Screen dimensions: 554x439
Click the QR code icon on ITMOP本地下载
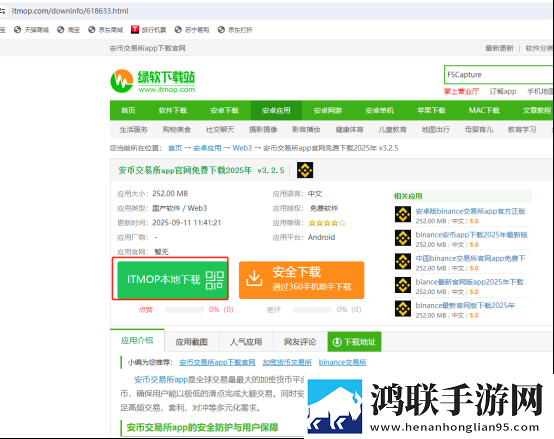tap(215, 280)
